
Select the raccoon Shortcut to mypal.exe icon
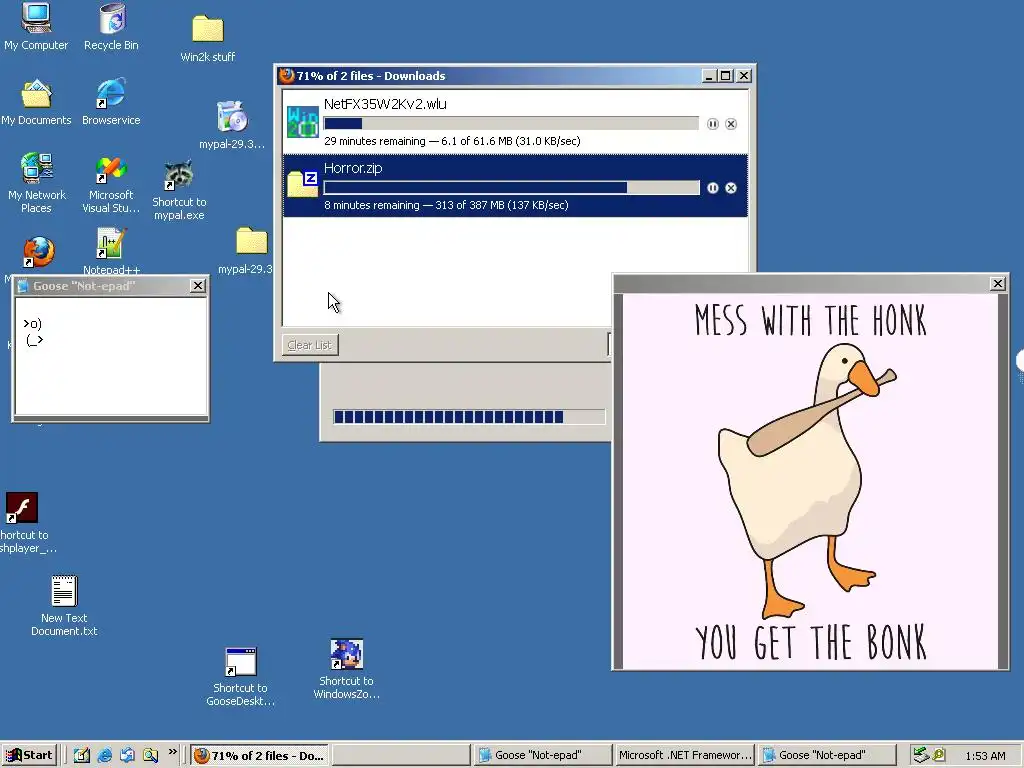(179, 190)
